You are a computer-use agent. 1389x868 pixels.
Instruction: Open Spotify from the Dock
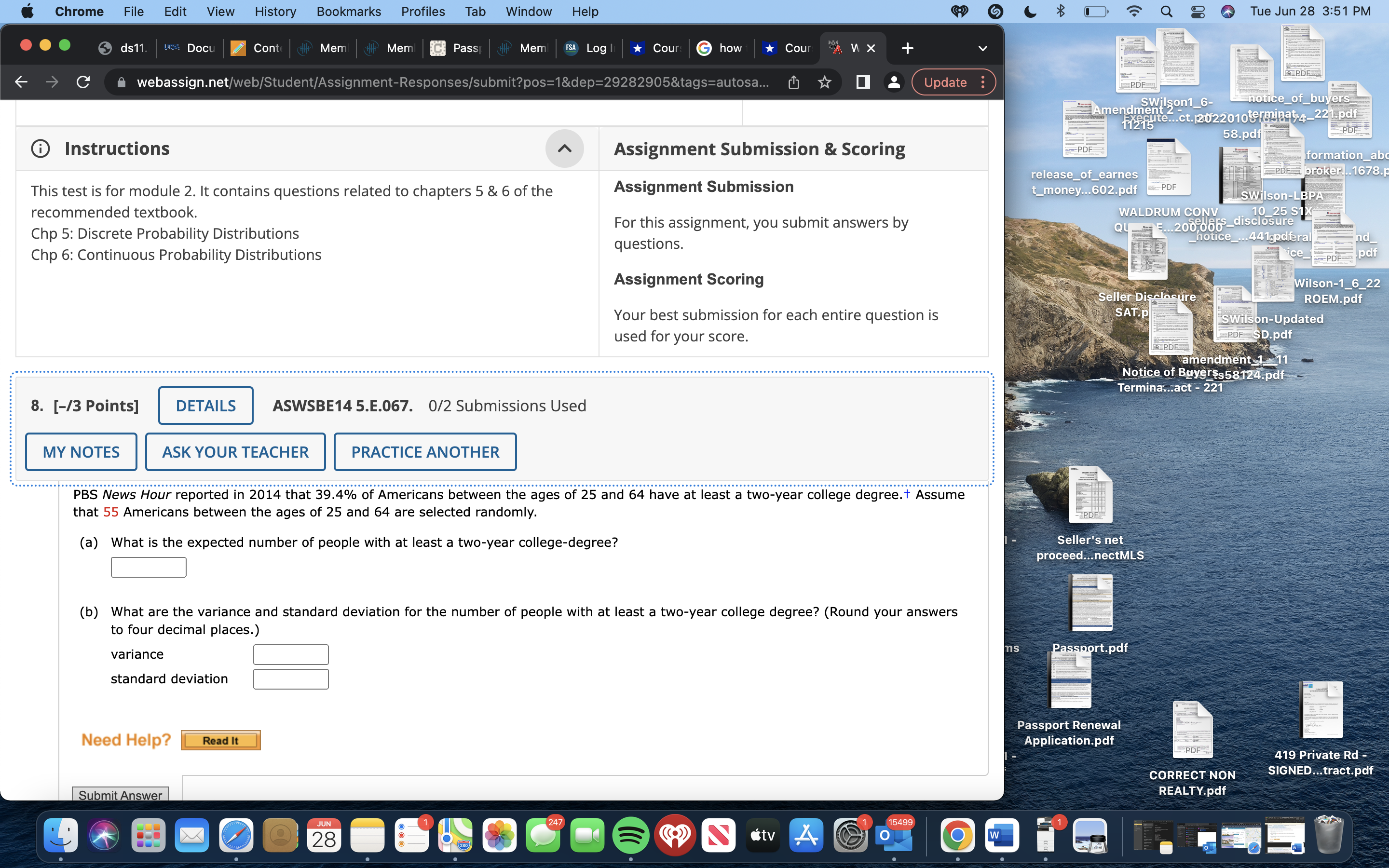point(630,835)
